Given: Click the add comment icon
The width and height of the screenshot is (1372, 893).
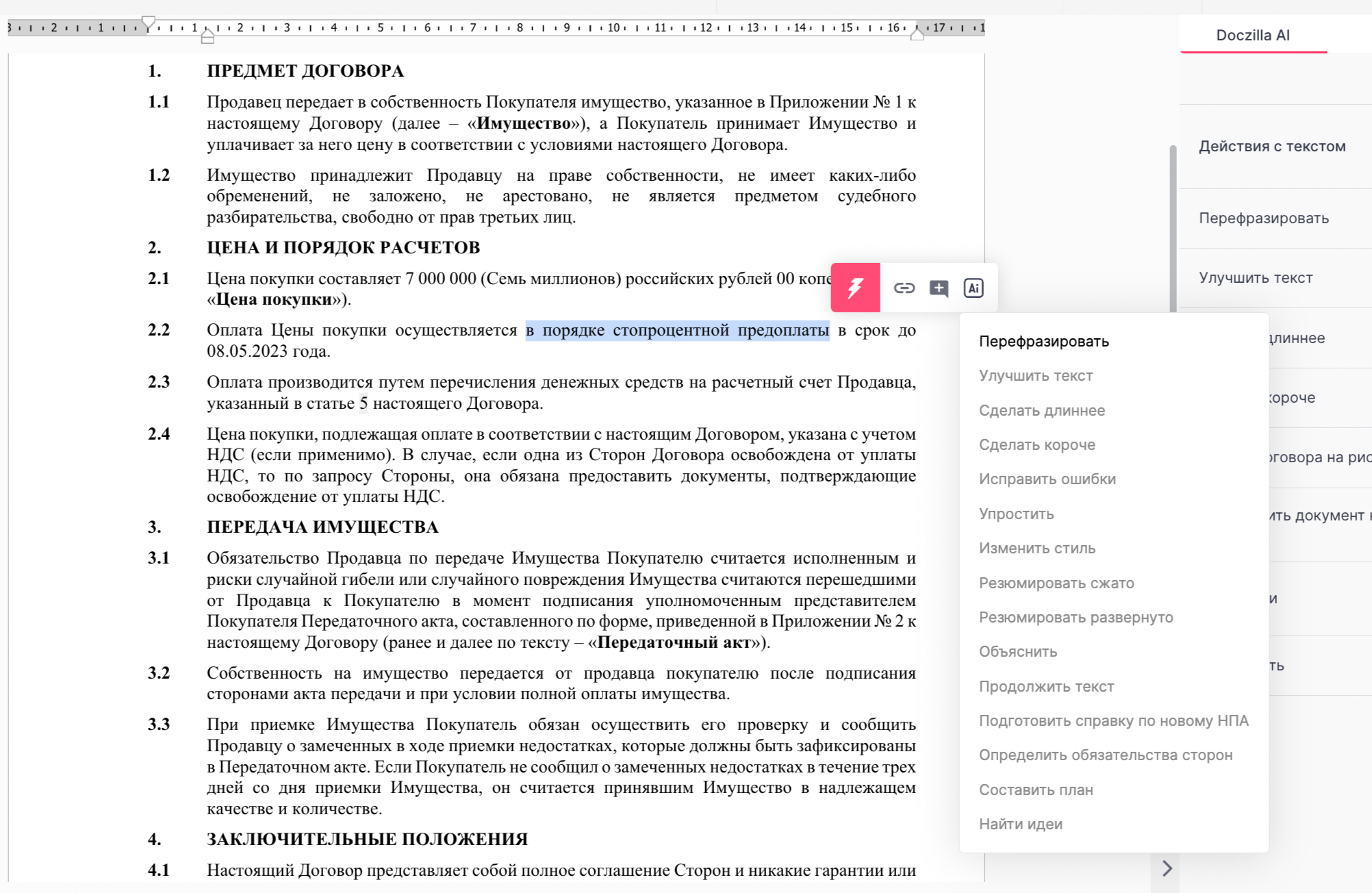Looking at the screenshot, I should (x=939, y=288).
